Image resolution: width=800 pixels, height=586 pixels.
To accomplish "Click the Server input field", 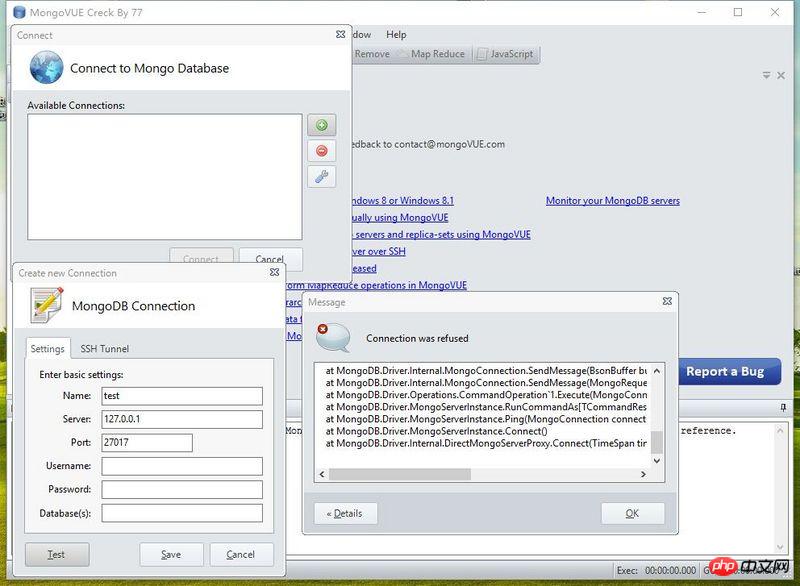I will [x=182, y=419].
